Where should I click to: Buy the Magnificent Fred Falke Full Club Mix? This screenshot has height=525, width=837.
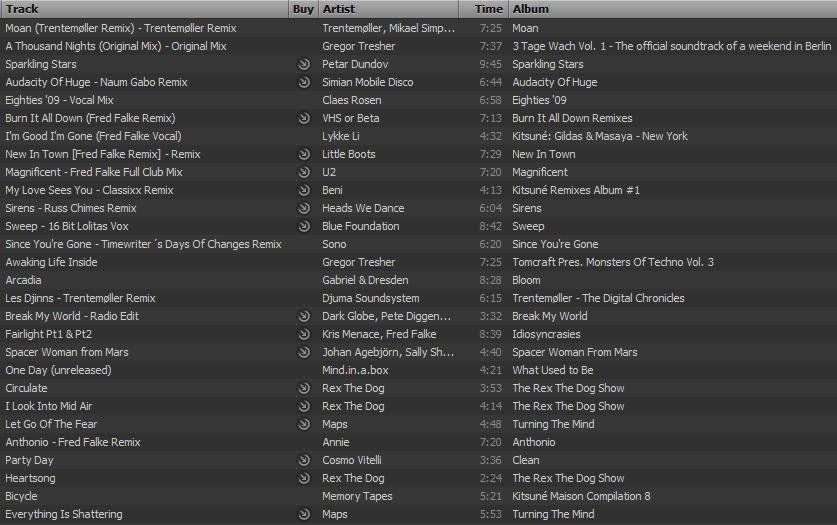(x=304, y=172)
